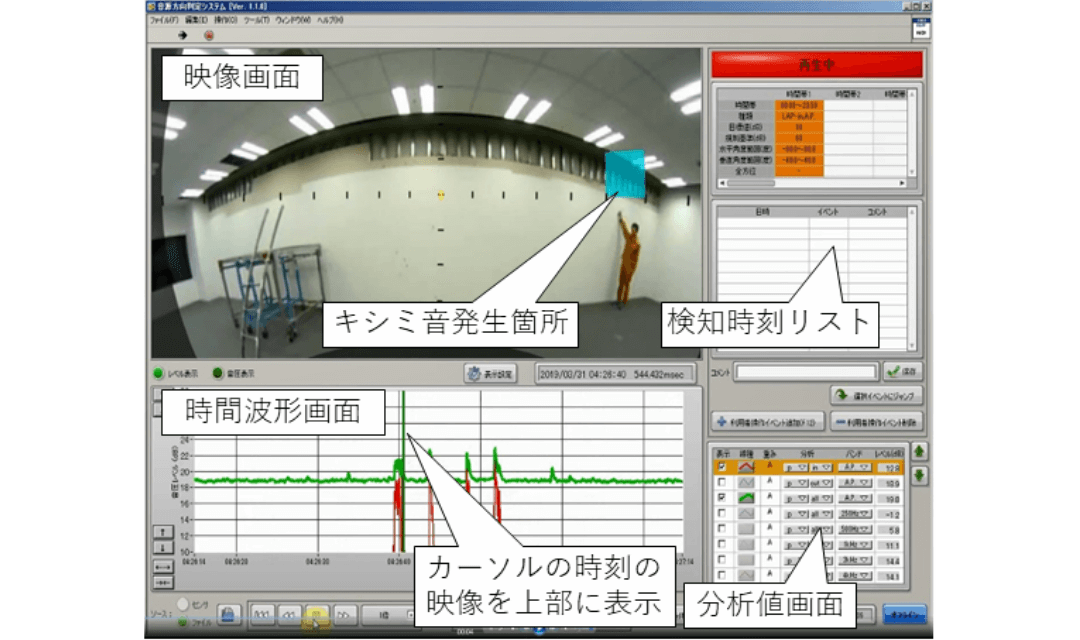This screenshot has height=640, width=1080.
Task: Open the 'p' analysis dropdown in orange row
Action: 796,467
